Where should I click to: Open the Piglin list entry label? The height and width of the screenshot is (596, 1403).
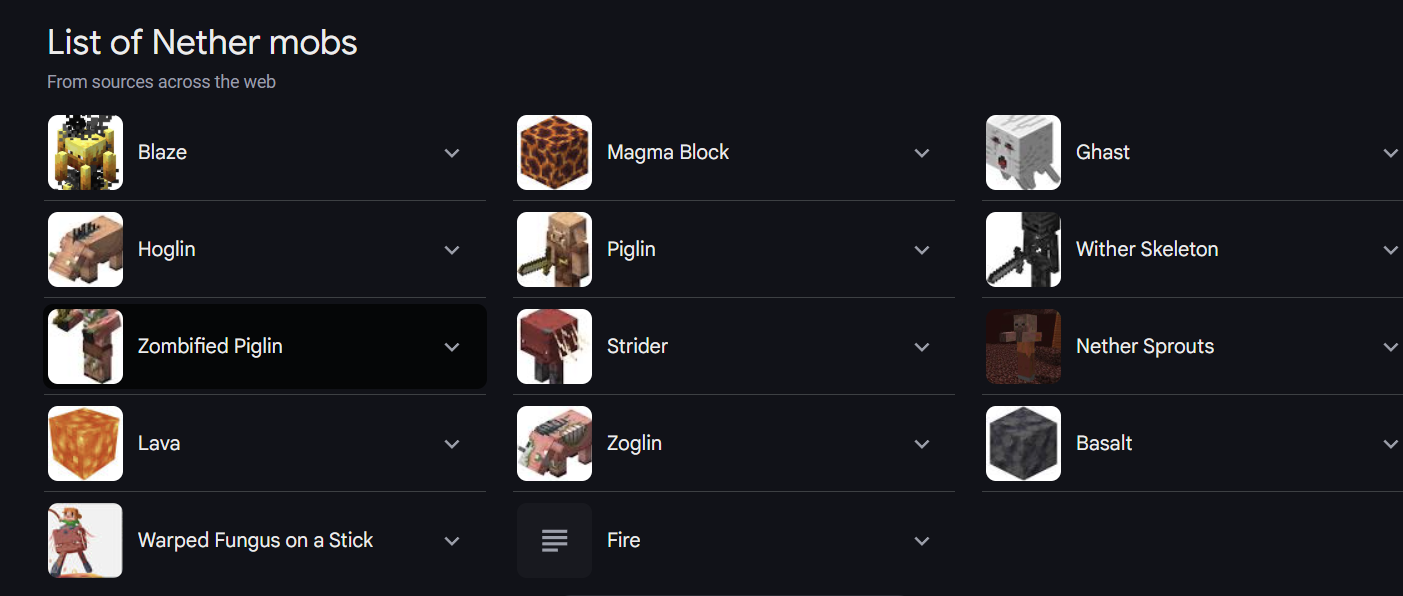pyautogui.click(x=631, y=249)
